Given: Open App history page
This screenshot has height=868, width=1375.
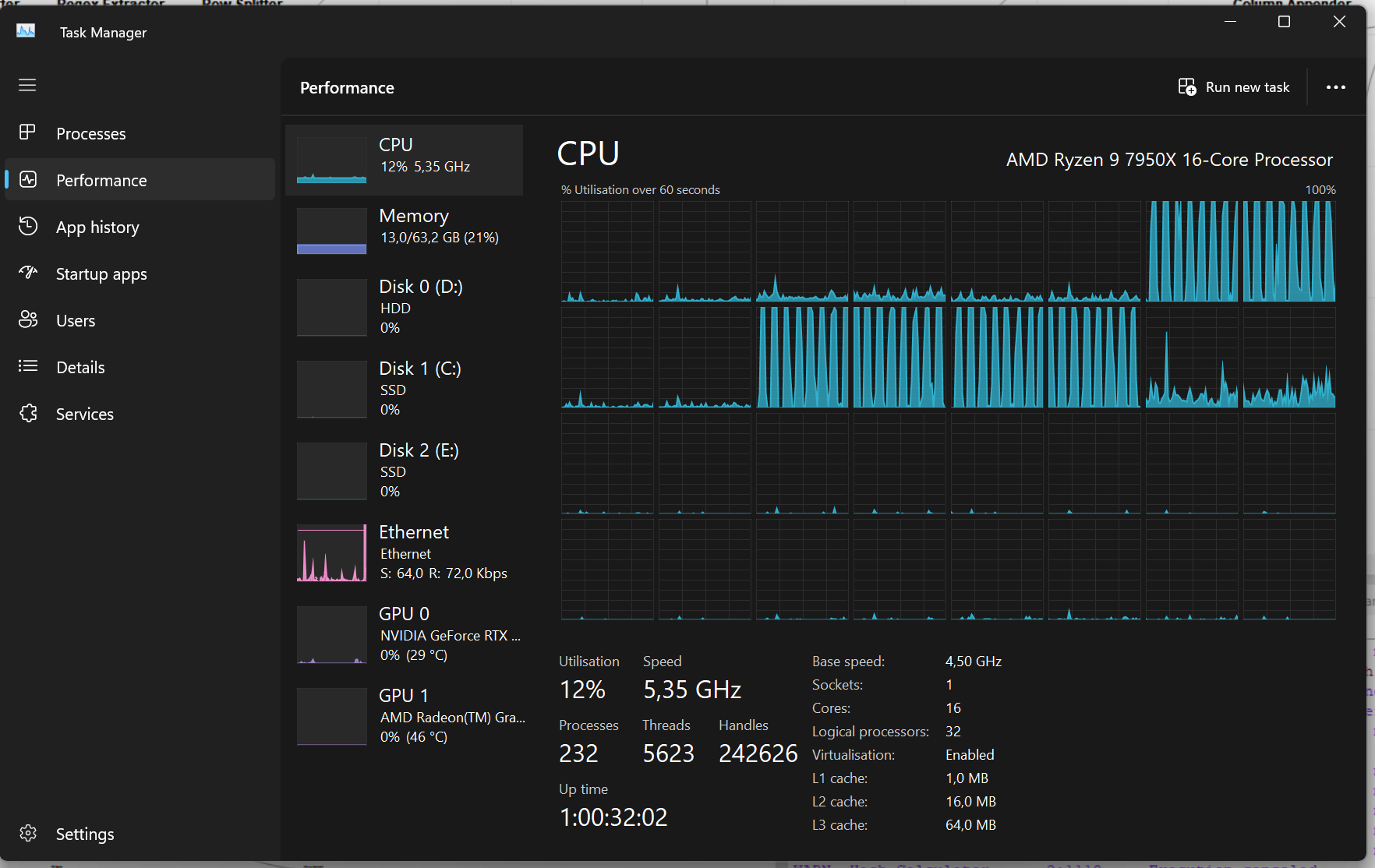Looking at the screenshot, I should 140,227.
